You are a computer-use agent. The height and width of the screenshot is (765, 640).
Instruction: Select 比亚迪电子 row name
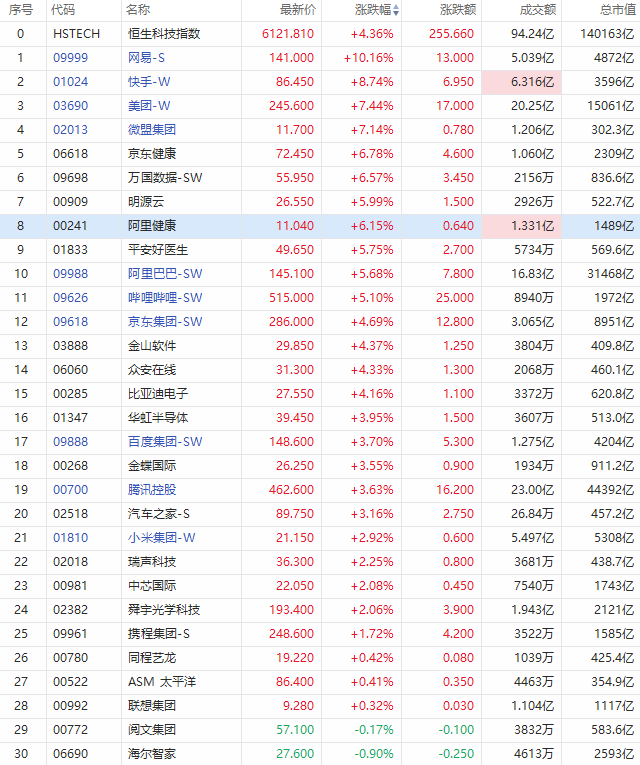pyautogui.click(x=158, y=393)
